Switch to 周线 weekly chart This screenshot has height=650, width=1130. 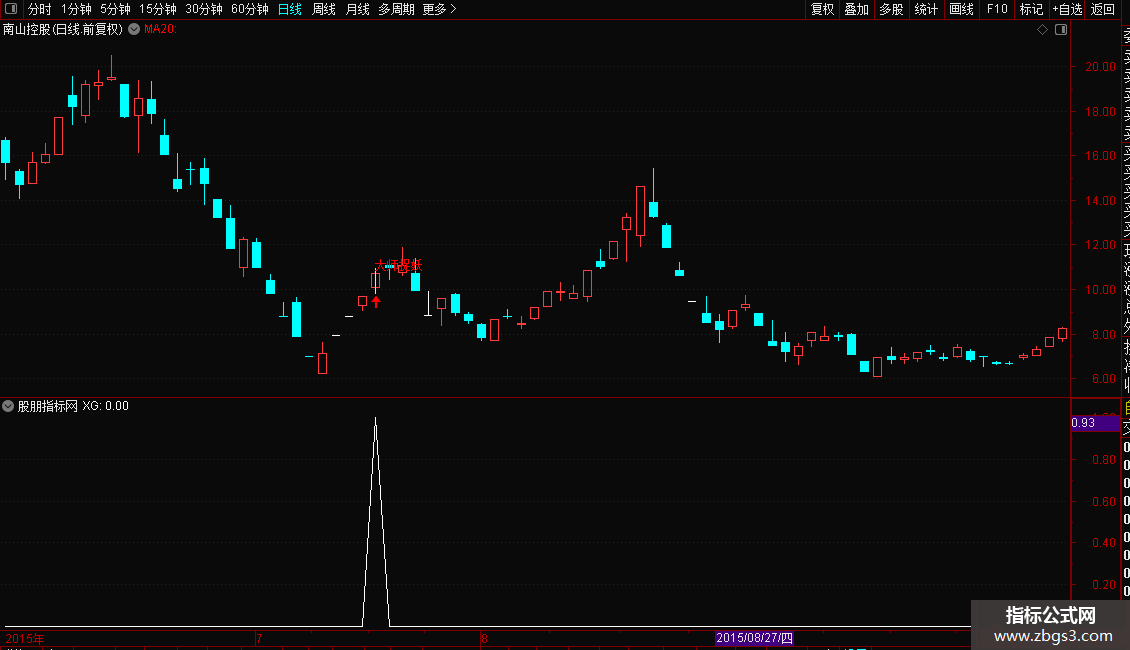(x=324, y=9)
